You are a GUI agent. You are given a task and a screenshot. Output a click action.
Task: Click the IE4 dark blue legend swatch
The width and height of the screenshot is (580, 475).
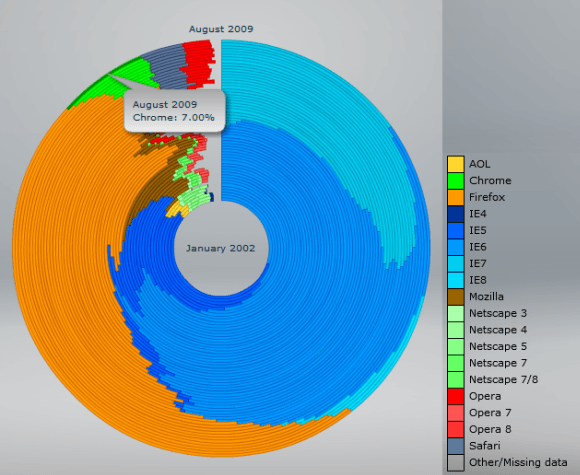point(455,214)
